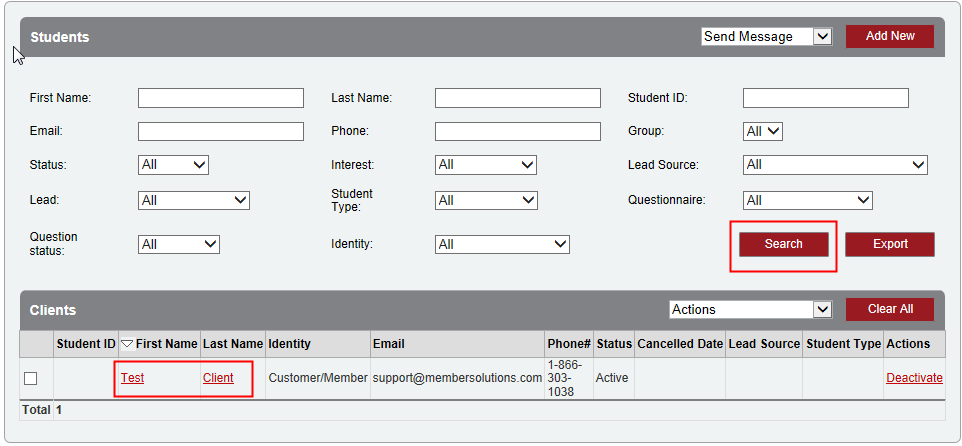
Task: Click the Client last name link
Action: coord(218,378)
